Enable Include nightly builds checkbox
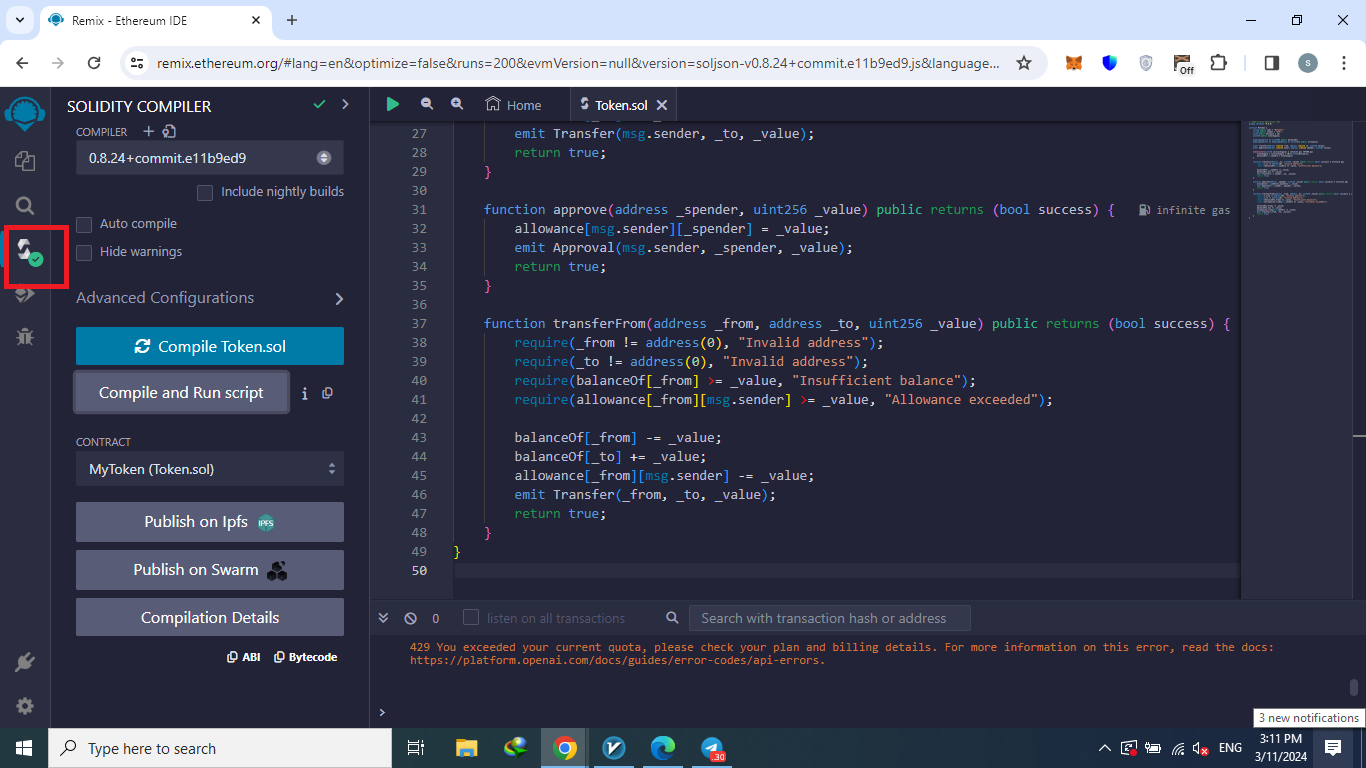 coord(205,192)
